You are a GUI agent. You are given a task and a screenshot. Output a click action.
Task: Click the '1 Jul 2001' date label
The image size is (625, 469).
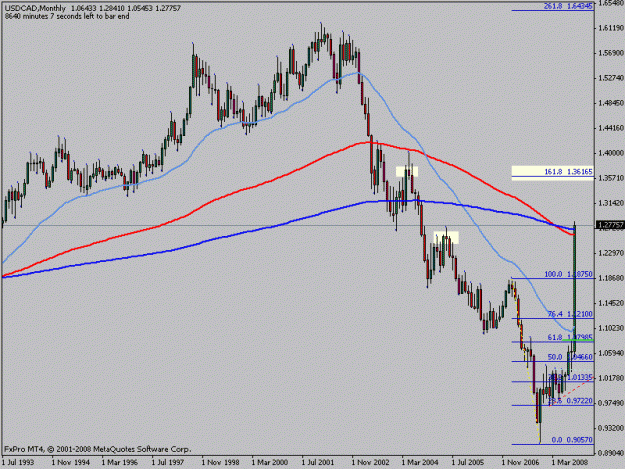(318, 463)
